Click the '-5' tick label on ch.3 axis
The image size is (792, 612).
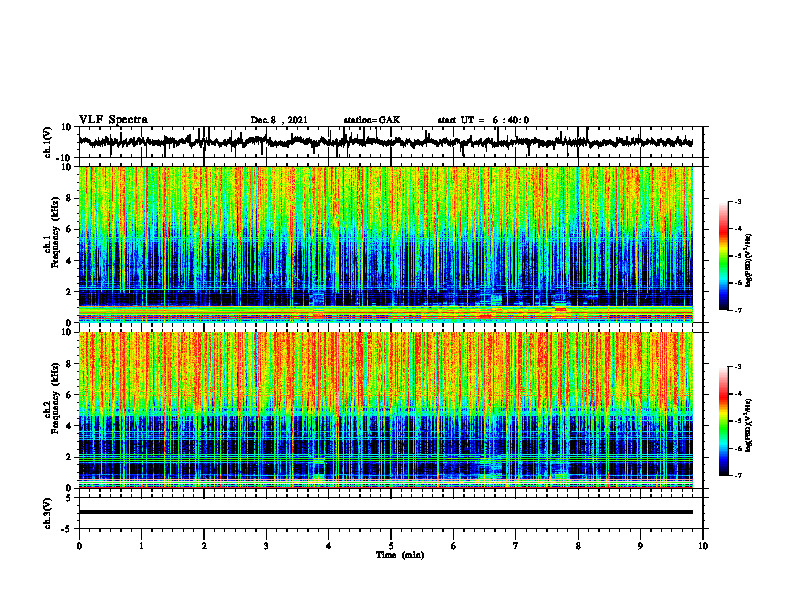click(x=68, y=528)
